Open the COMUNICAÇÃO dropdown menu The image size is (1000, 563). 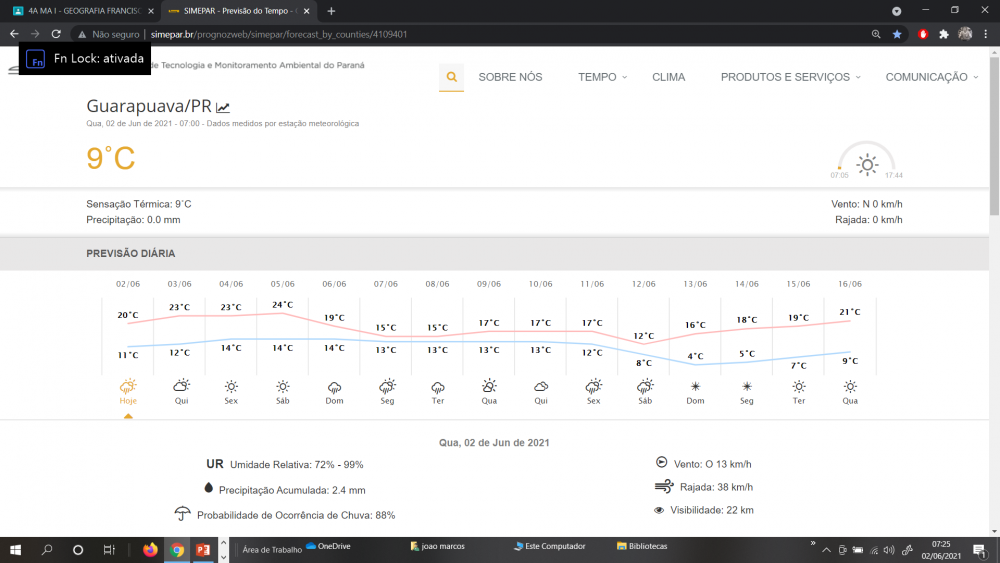(x=931, y=77)
